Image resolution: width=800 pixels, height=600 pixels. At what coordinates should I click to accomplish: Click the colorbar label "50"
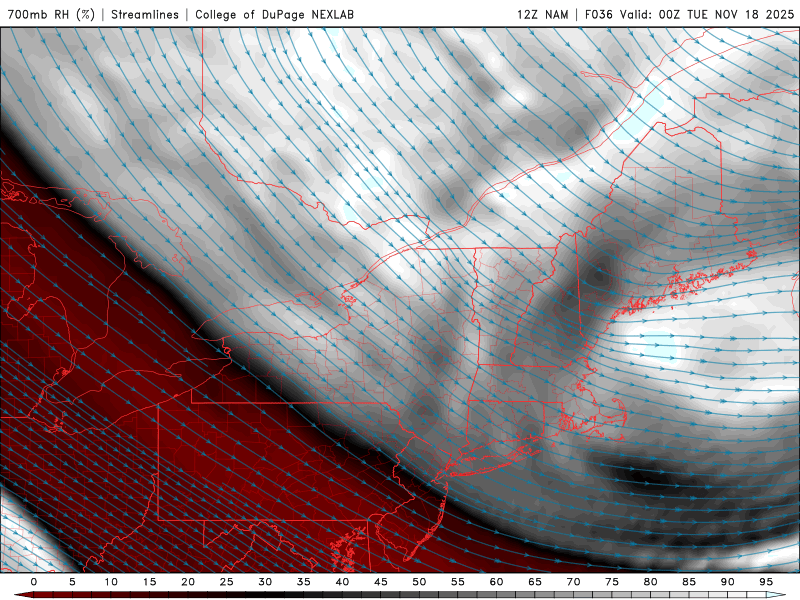[x=419, y=582]
